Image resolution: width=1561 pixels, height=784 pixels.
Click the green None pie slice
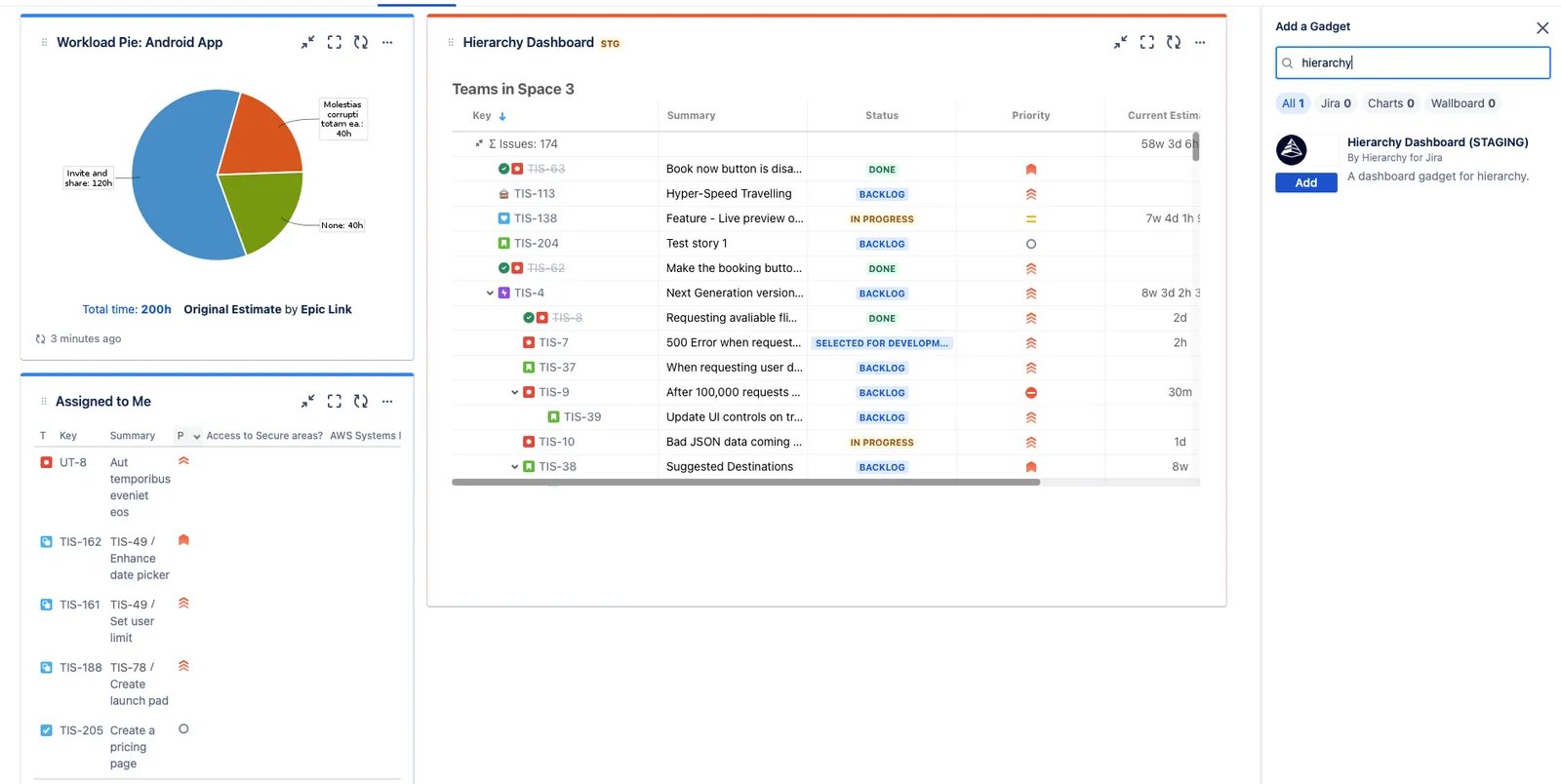pyautogui.click(x=261, y=210)
